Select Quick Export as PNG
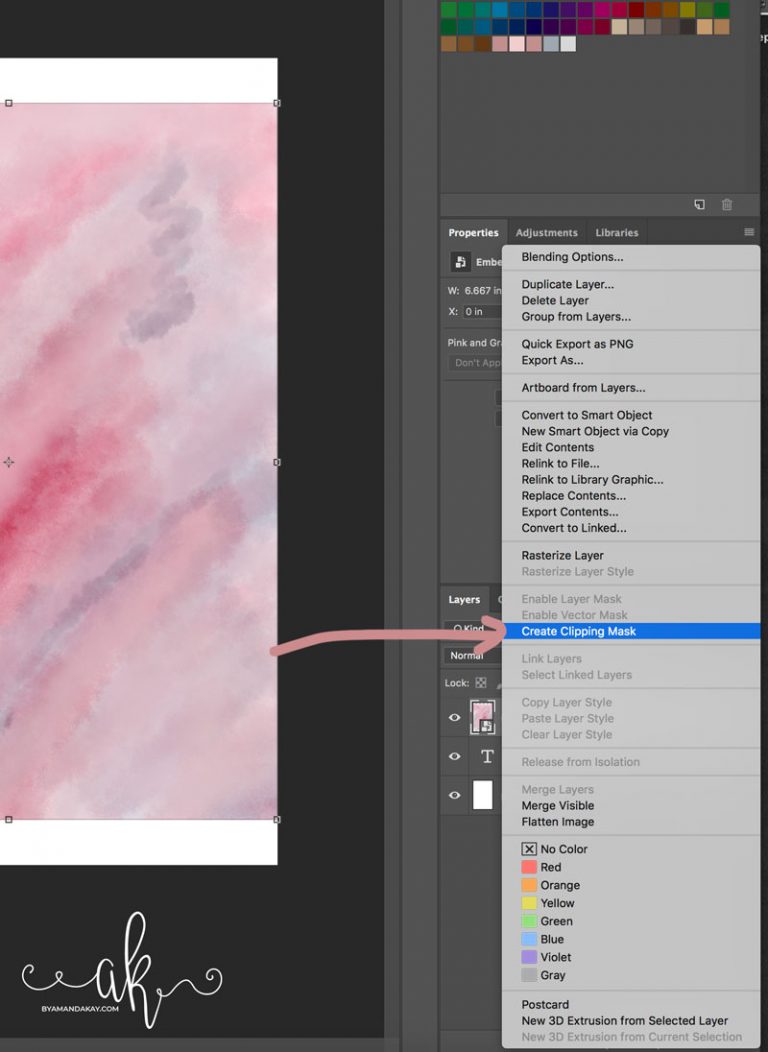 click(578, 344)
